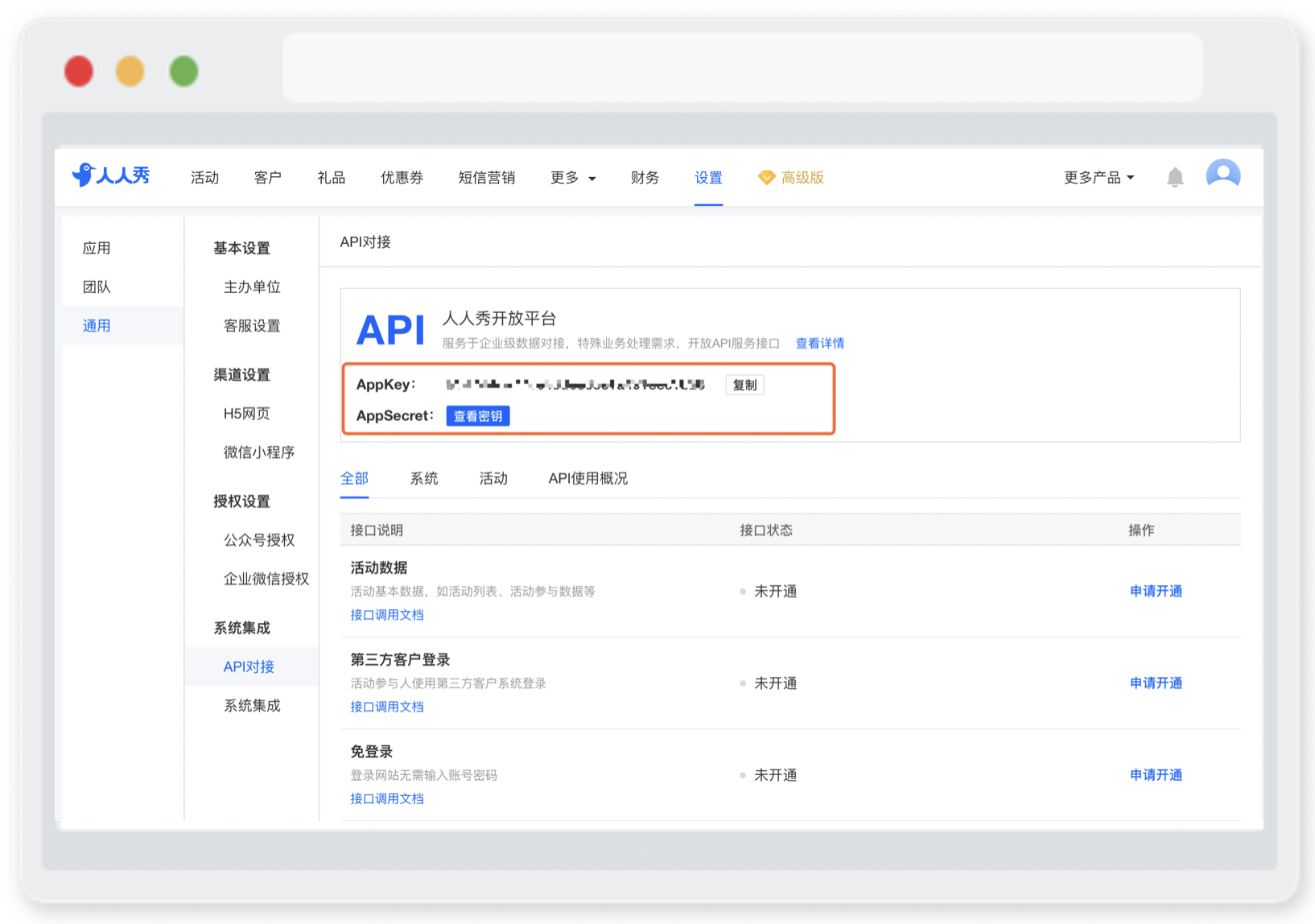Click the red window close button
This screenshot has height=924, width=1315.
(79, 71)
